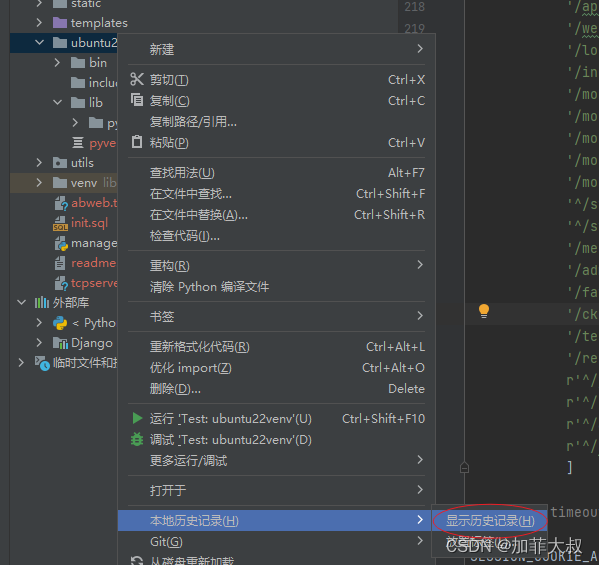Viewport: 599px width, 565px height.
Task: Select 重新格式化代码(R) menu item
Action: coord(277,347)
